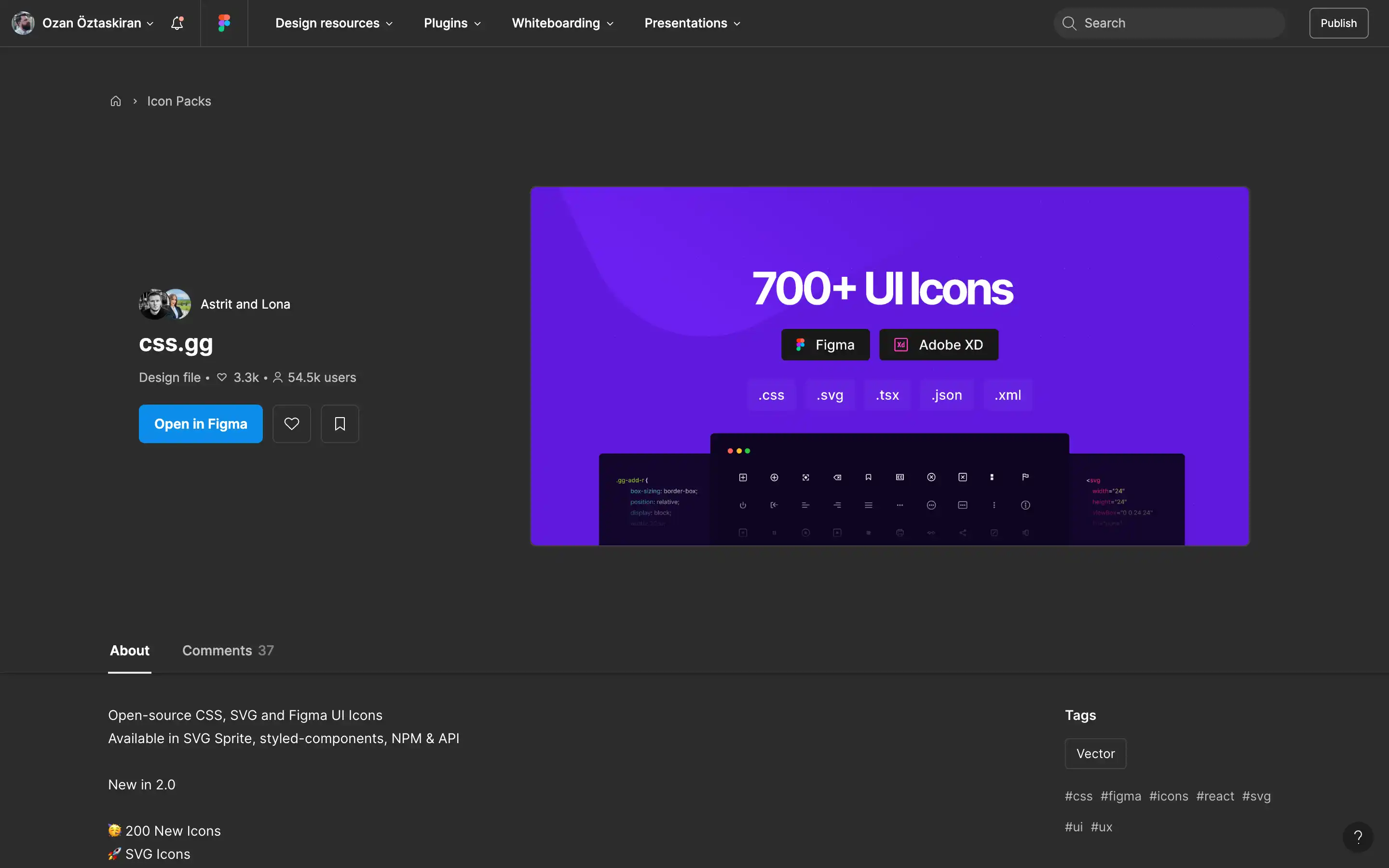
Task: Click the Astrit and Lona avatars
Action: tap(165, 304)
